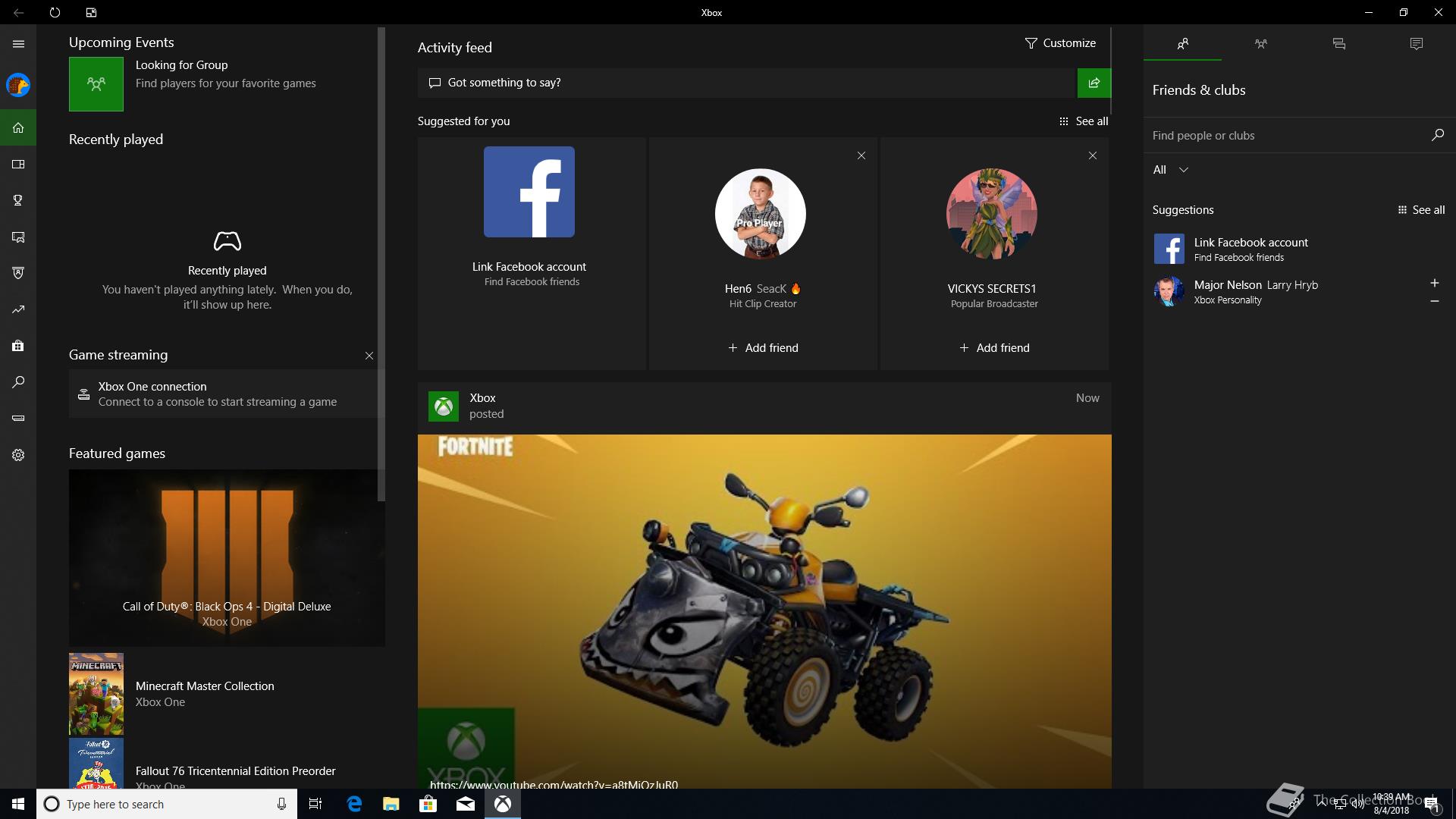Image resolution: width=1456 pixels, height=819 pixels.
Task: Add Hen6 as friend
Action: tap(763, 348)
